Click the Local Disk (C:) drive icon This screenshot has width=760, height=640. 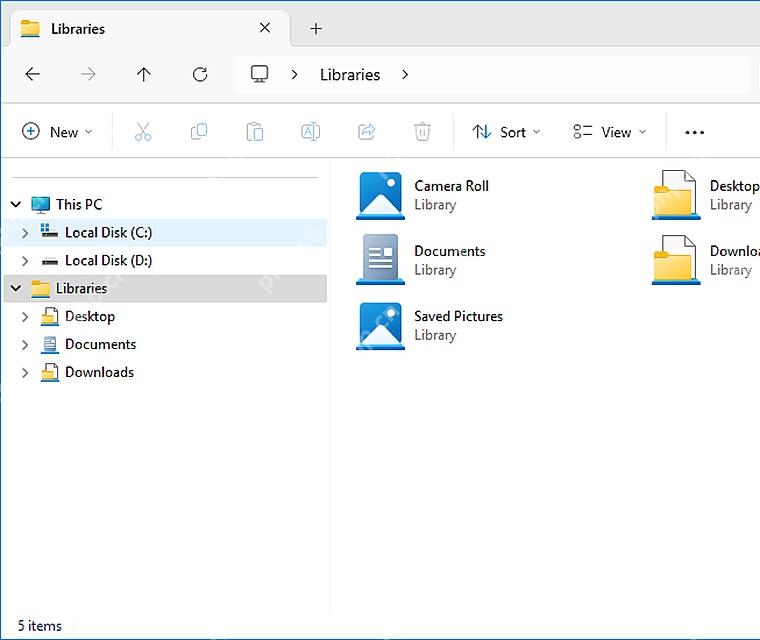coord(49,232)
